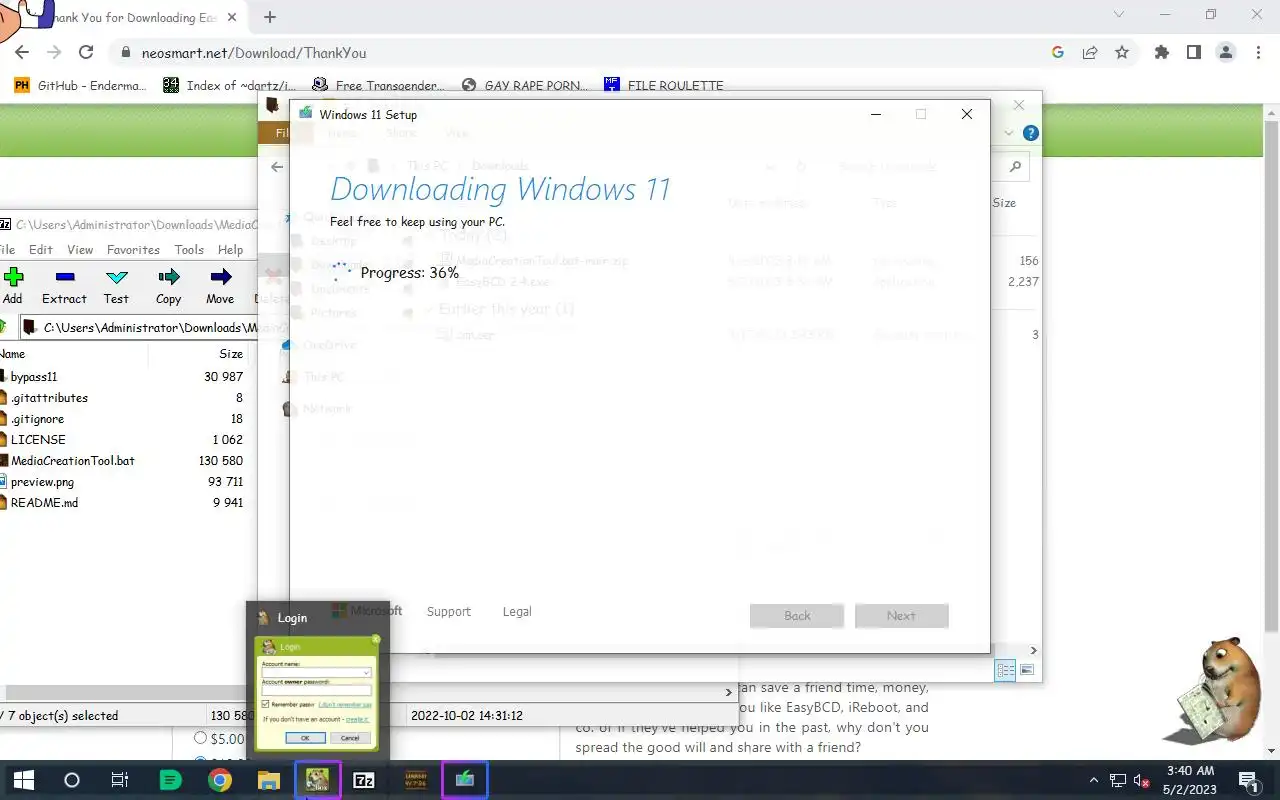Switch File Explorer to details view
Image resolution: width=1280 pixels, height=800 pixels.
click(x=1005, y=670)
